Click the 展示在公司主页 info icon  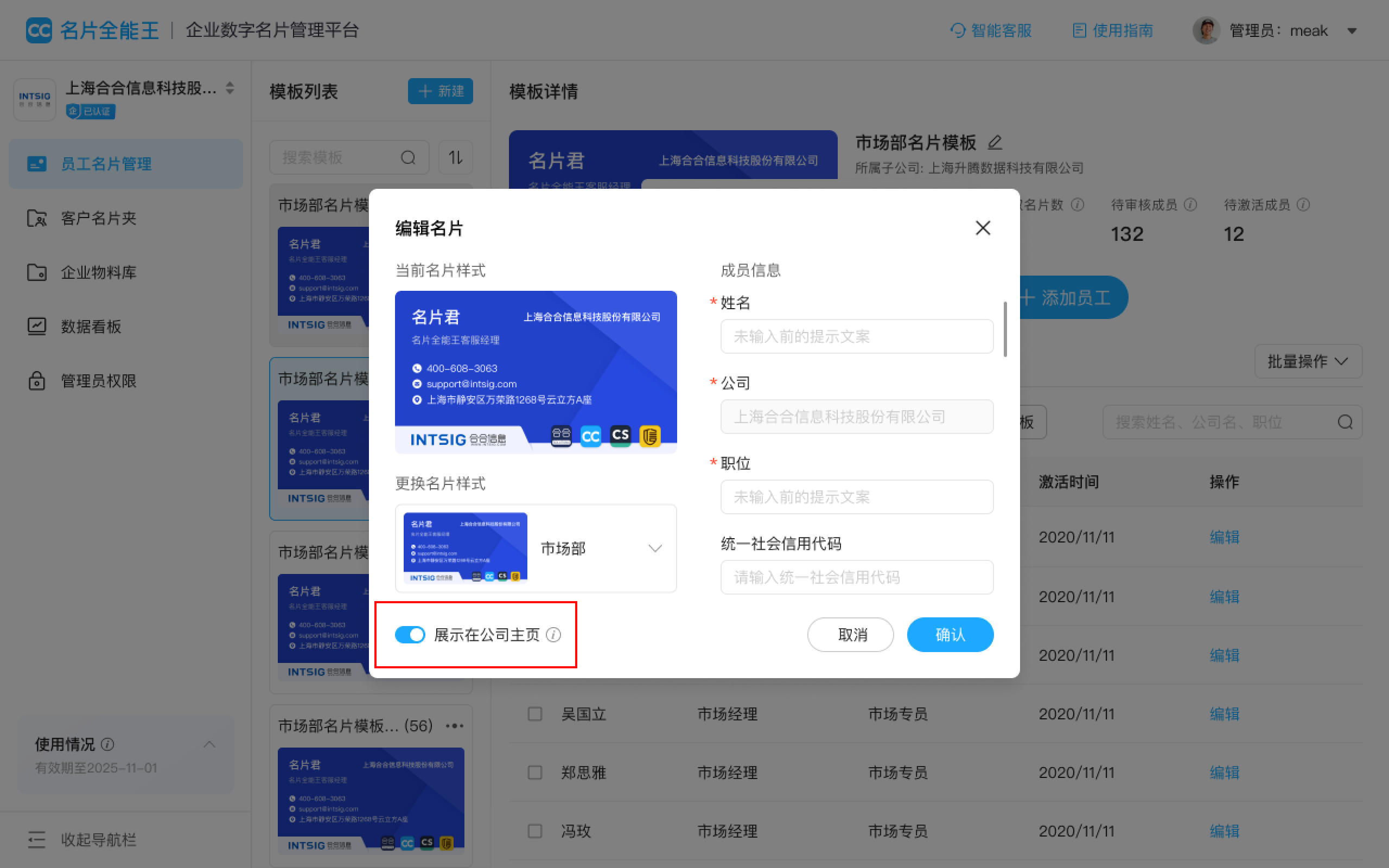click(x=553, y=634)
